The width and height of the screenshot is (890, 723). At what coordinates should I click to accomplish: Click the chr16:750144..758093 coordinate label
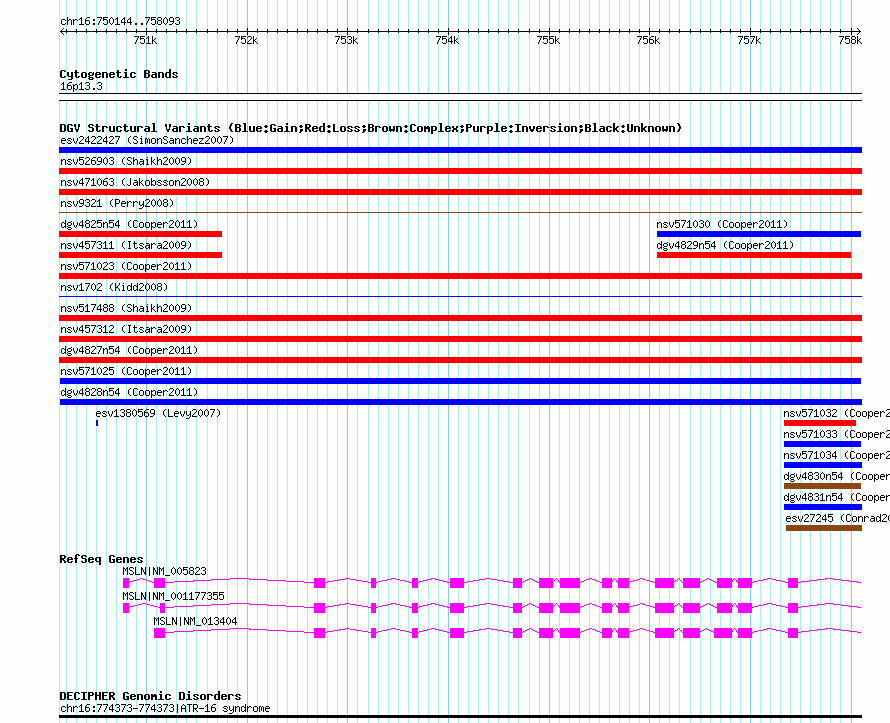coord(120,21)
